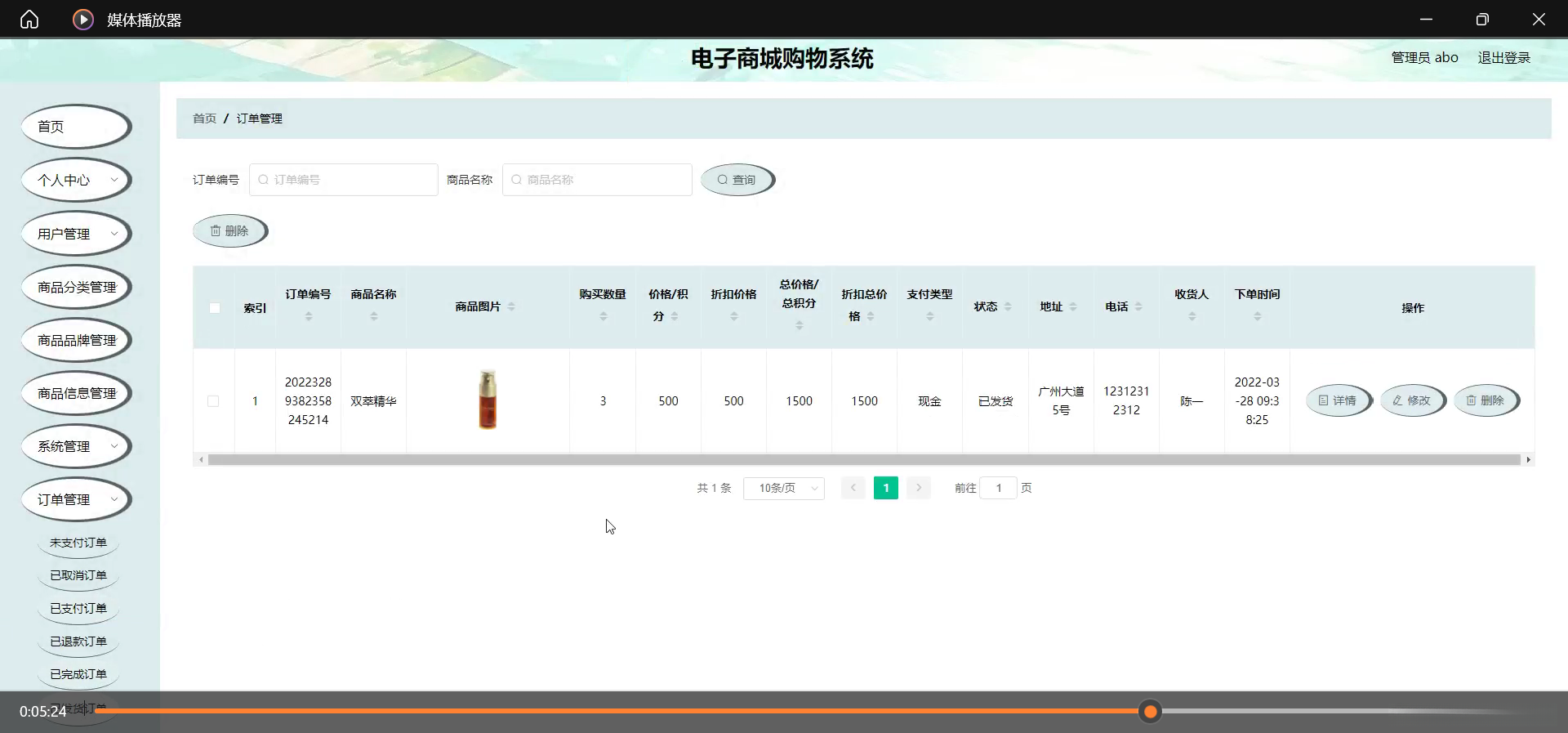The width and height of the screenshot is (1568, 733).
Task: Sort by 价格/积分 column arrows
Action: coord(675,316)
